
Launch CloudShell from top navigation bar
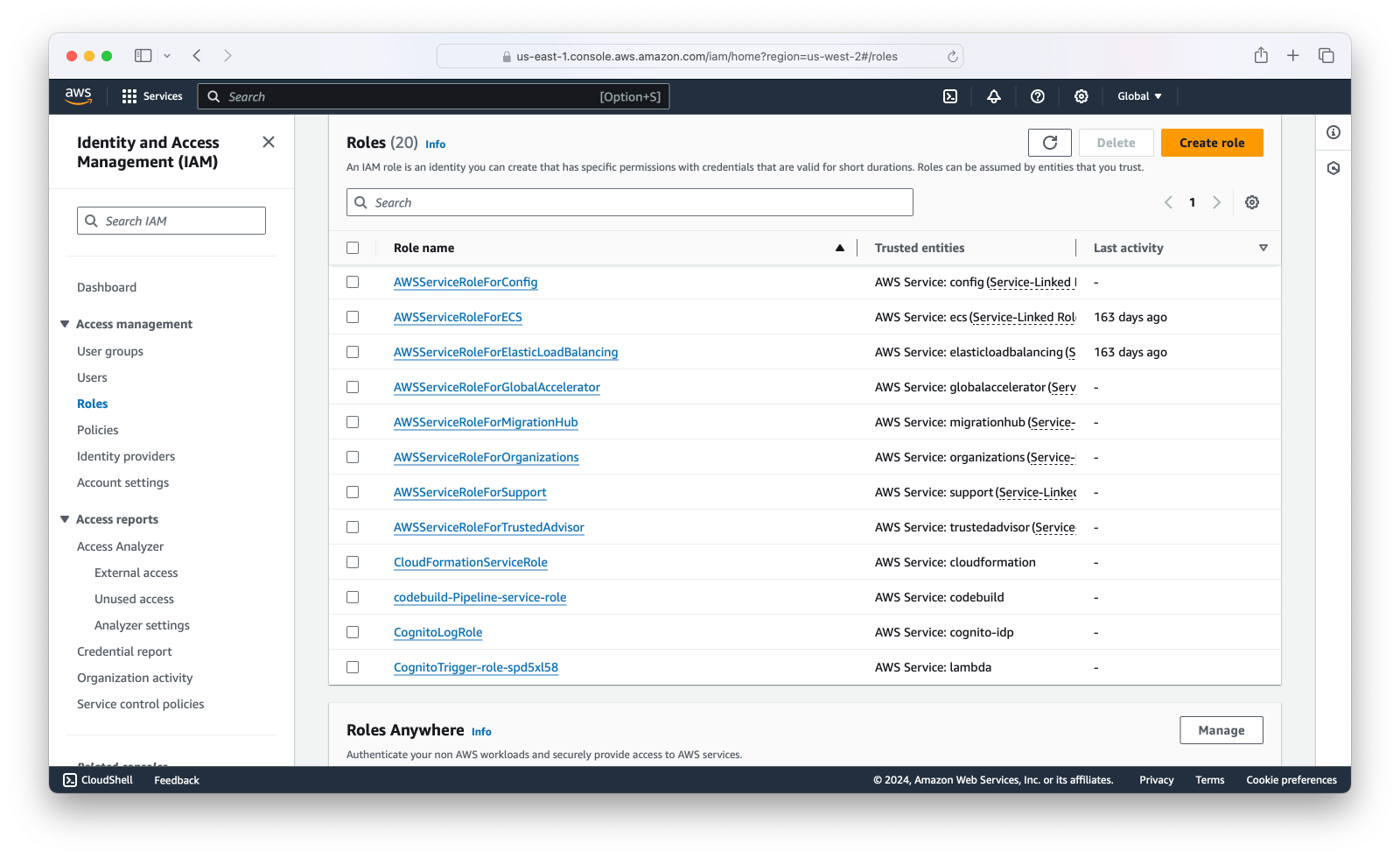950,96
